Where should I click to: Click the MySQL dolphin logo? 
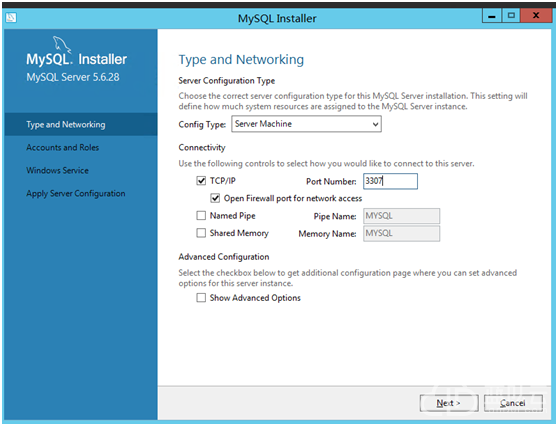click(x=62, y=44)
